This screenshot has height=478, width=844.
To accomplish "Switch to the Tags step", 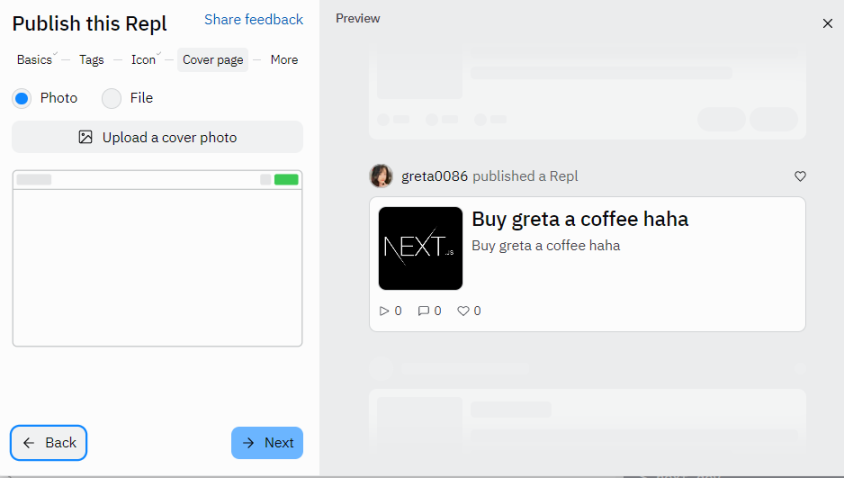I will pyautogui.click(x=91, y=60).
